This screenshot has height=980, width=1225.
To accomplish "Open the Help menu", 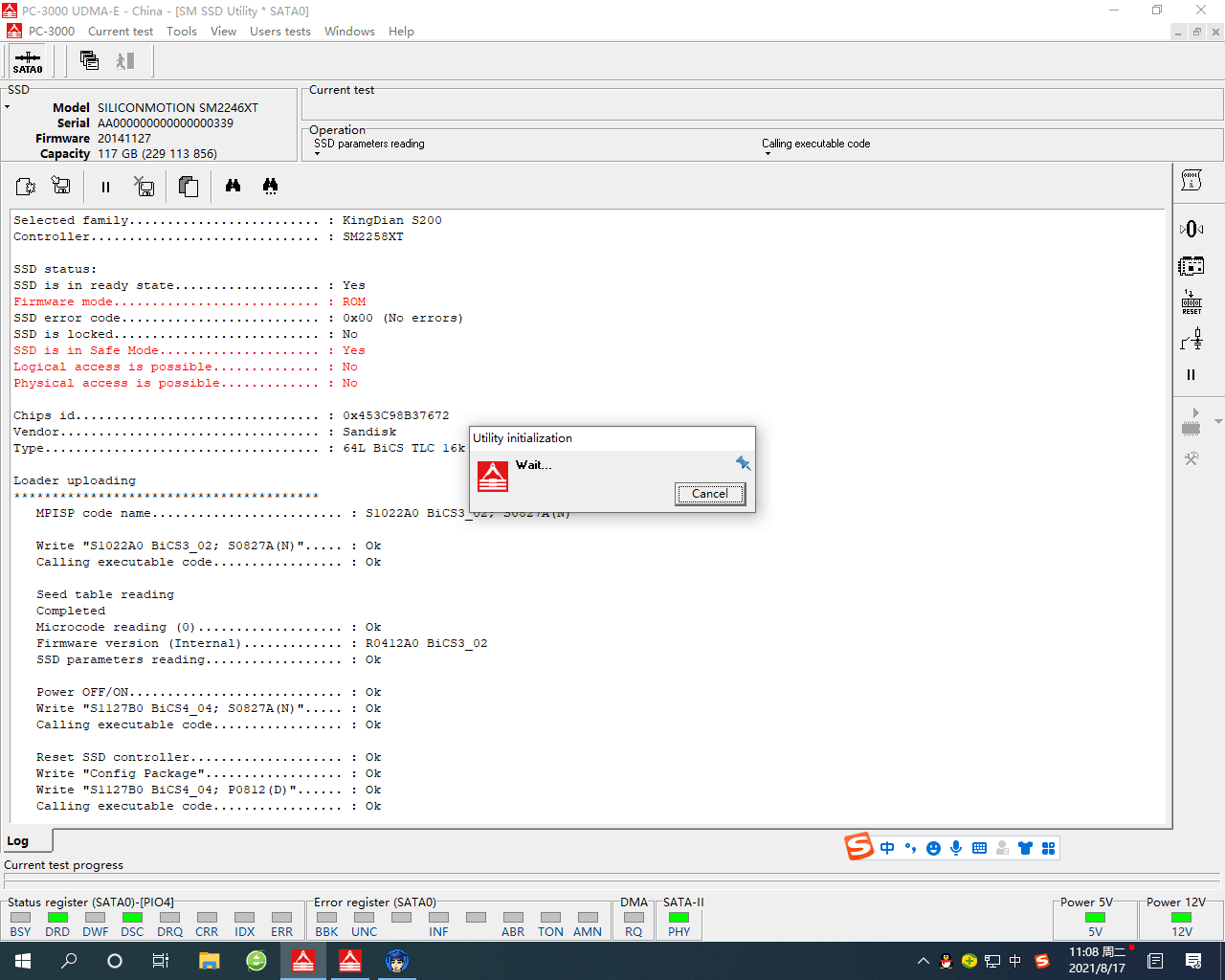I will [401, 32].
